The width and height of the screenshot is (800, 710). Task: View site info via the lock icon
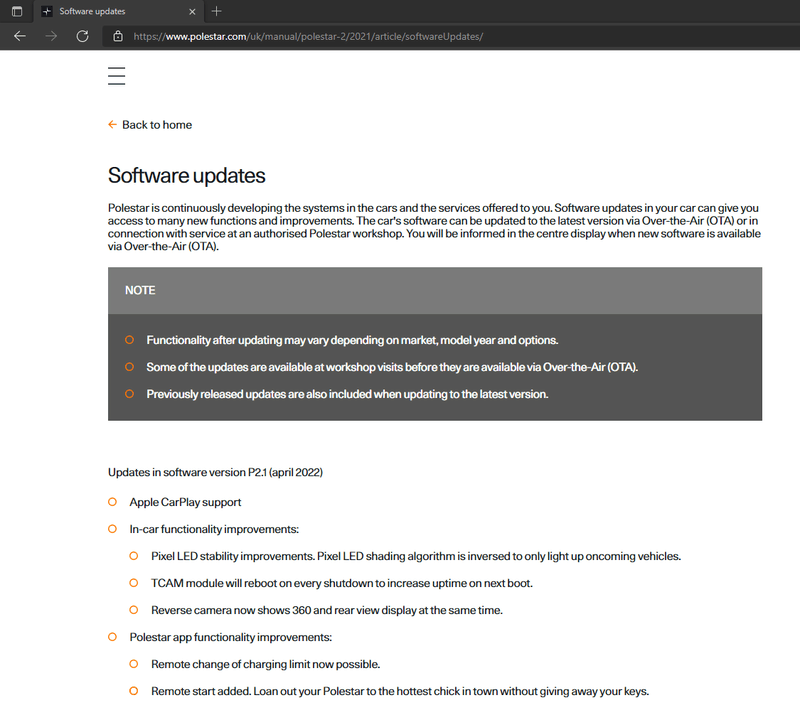pyautogui.click(x=118, y=36)
